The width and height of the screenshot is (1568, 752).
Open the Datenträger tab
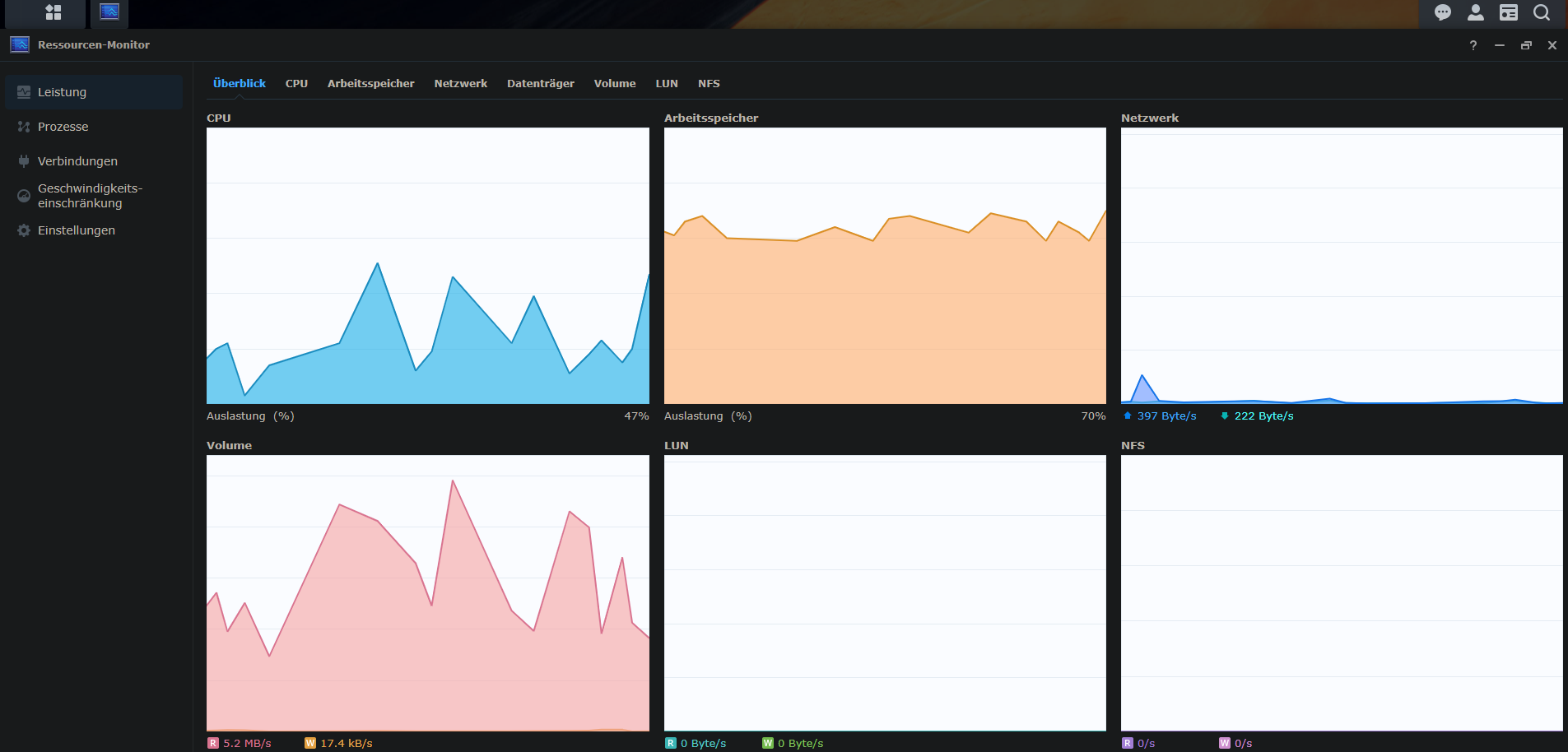click(x=540, y=83)
